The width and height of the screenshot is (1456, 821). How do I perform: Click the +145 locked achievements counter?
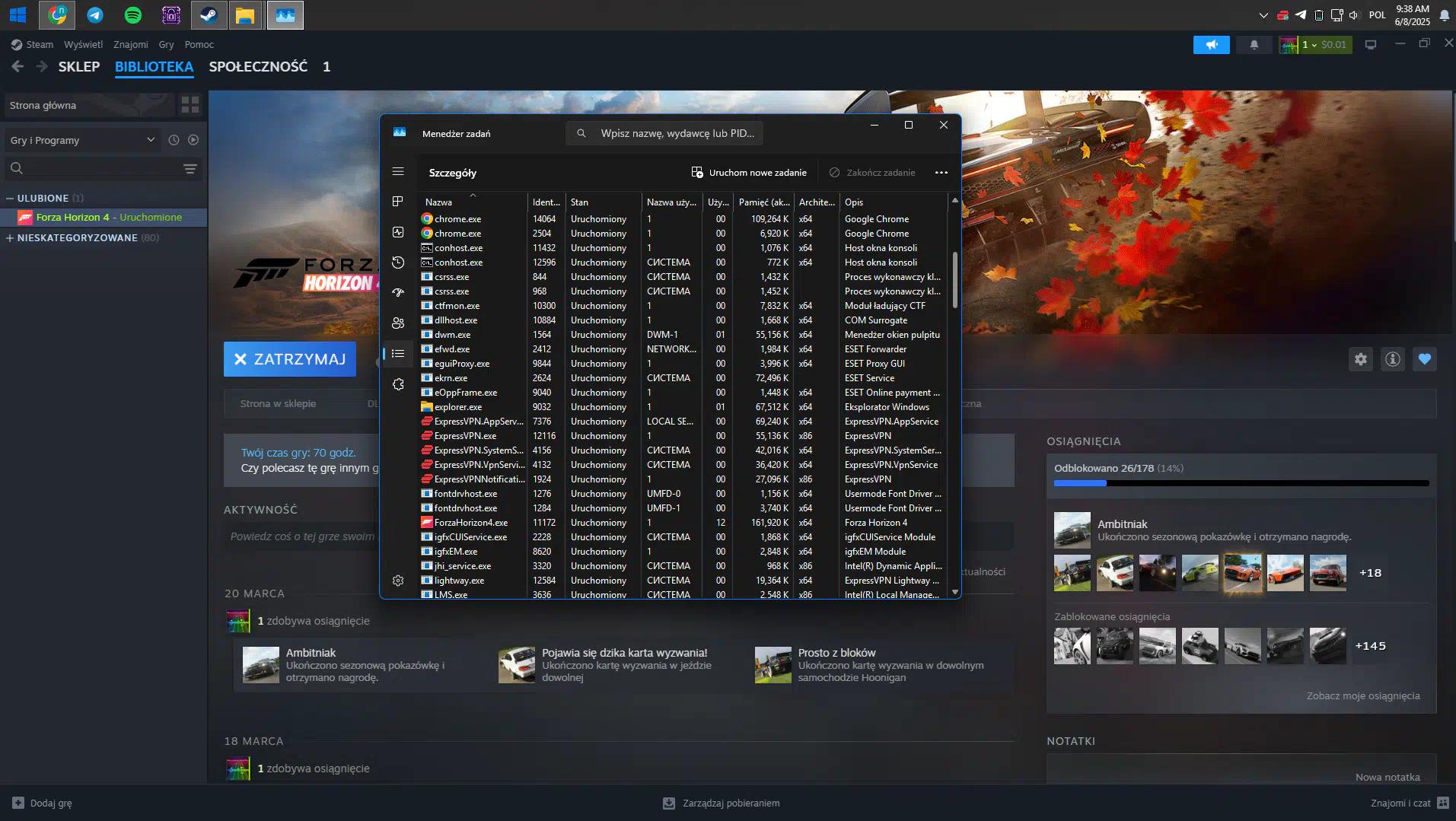[x=1370, y=646]
